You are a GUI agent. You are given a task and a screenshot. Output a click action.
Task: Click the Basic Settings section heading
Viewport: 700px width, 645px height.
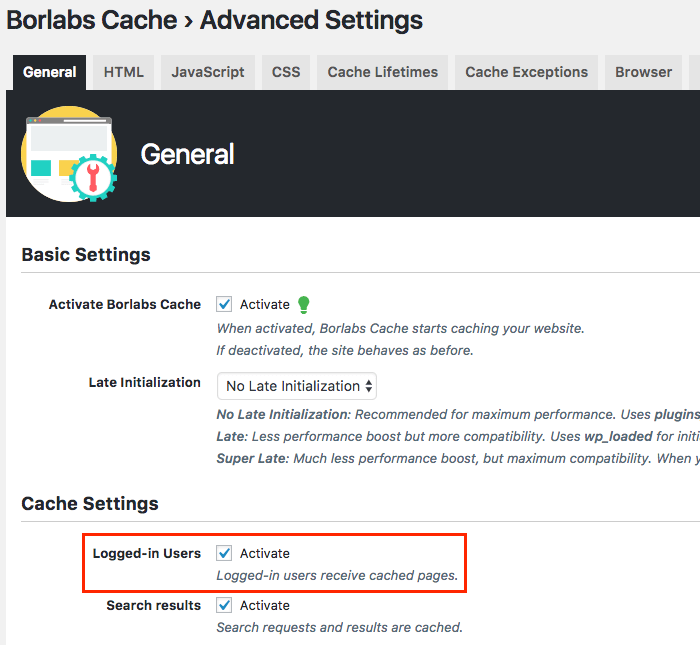pyautogui.click(x=86, y=255)
